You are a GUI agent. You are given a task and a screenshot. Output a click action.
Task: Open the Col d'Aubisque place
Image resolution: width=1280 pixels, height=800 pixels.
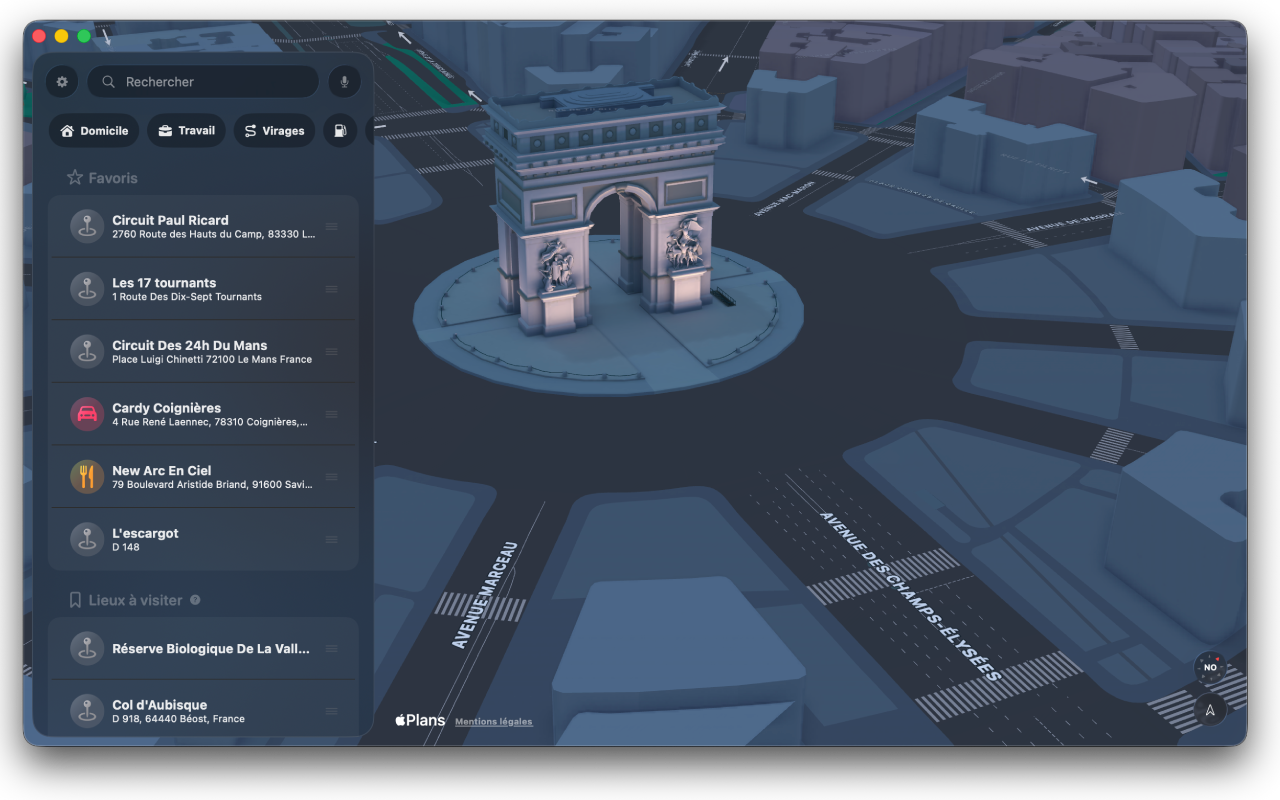[203, 709]
